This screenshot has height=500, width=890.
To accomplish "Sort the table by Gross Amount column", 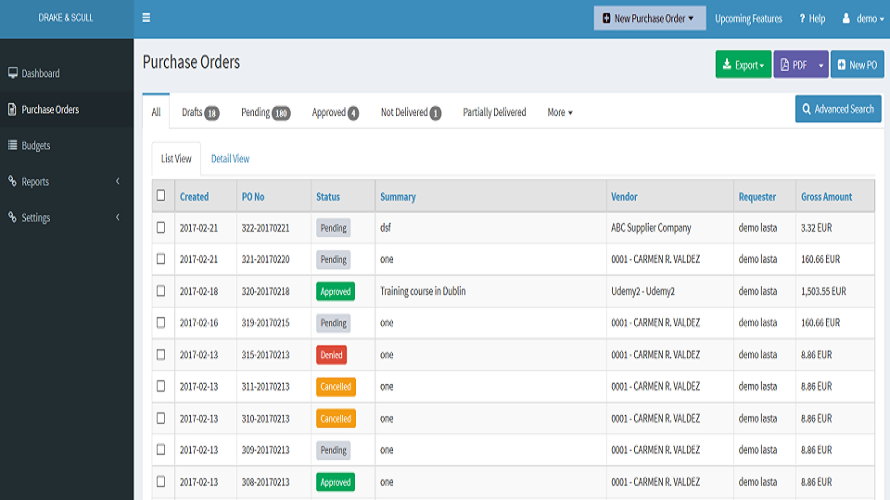I will 826,197.
